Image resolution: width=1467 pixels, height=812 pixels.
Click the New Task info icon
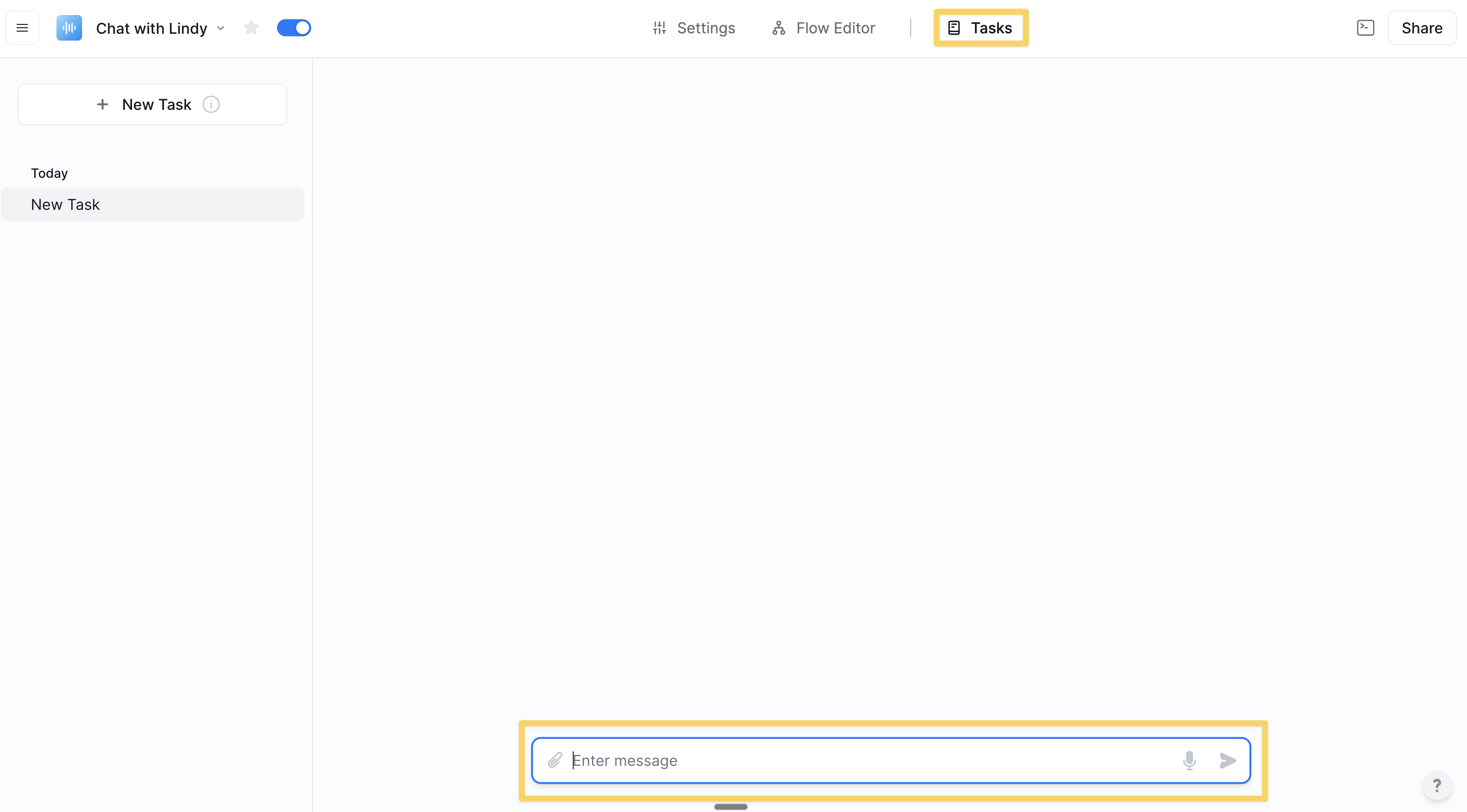(211, 105)
